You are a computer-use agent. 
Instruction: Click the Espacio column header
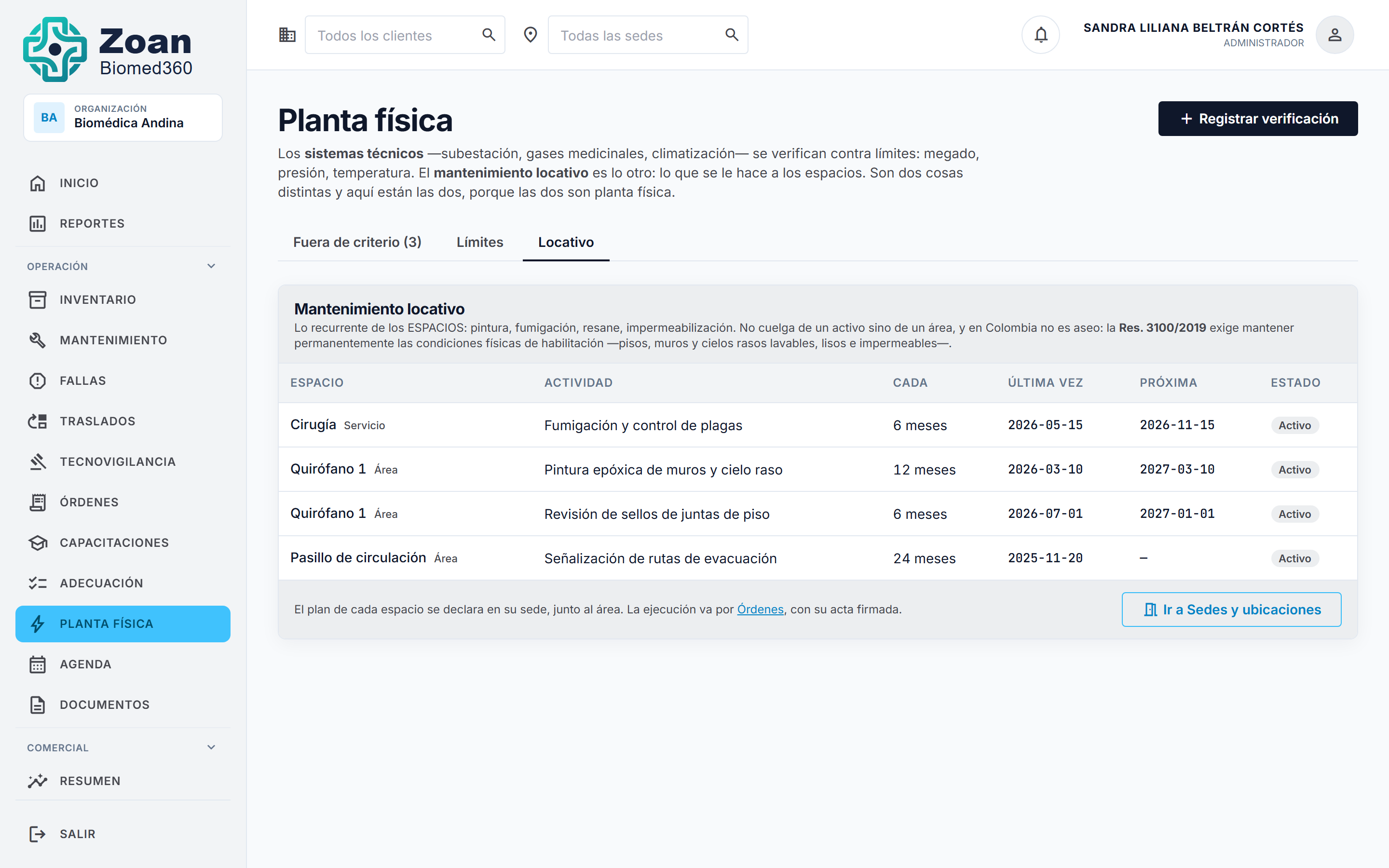[x=317, y=383]
